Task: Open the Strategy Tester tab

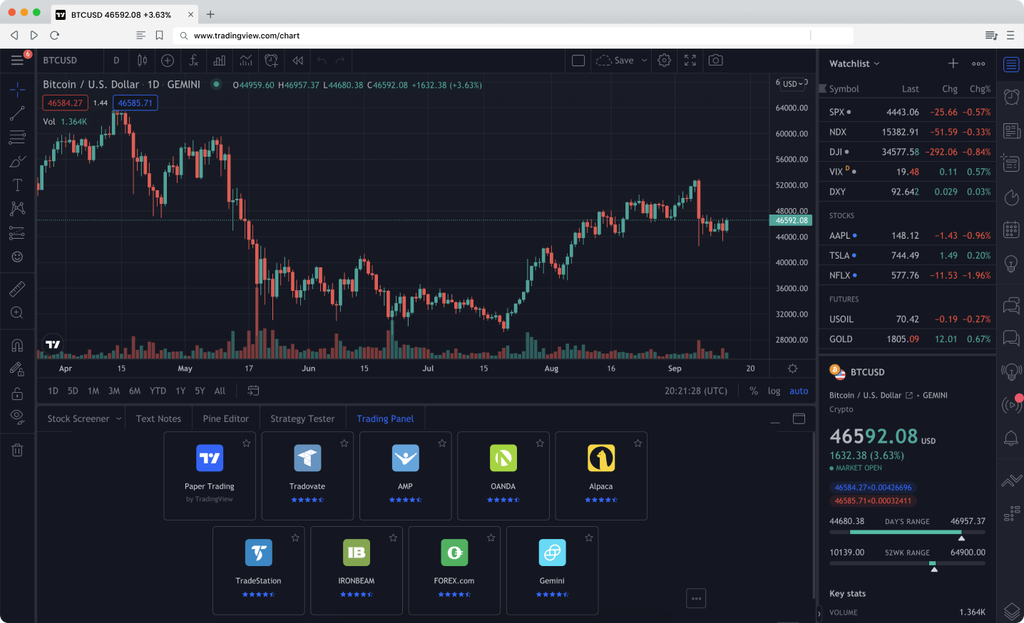Action: (302, 419)
